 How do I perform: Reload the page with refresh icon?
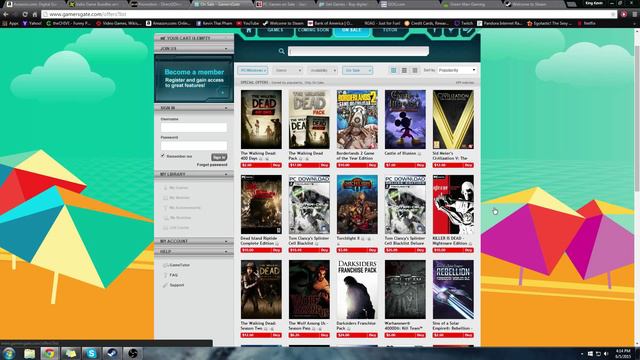pos(25,14)
